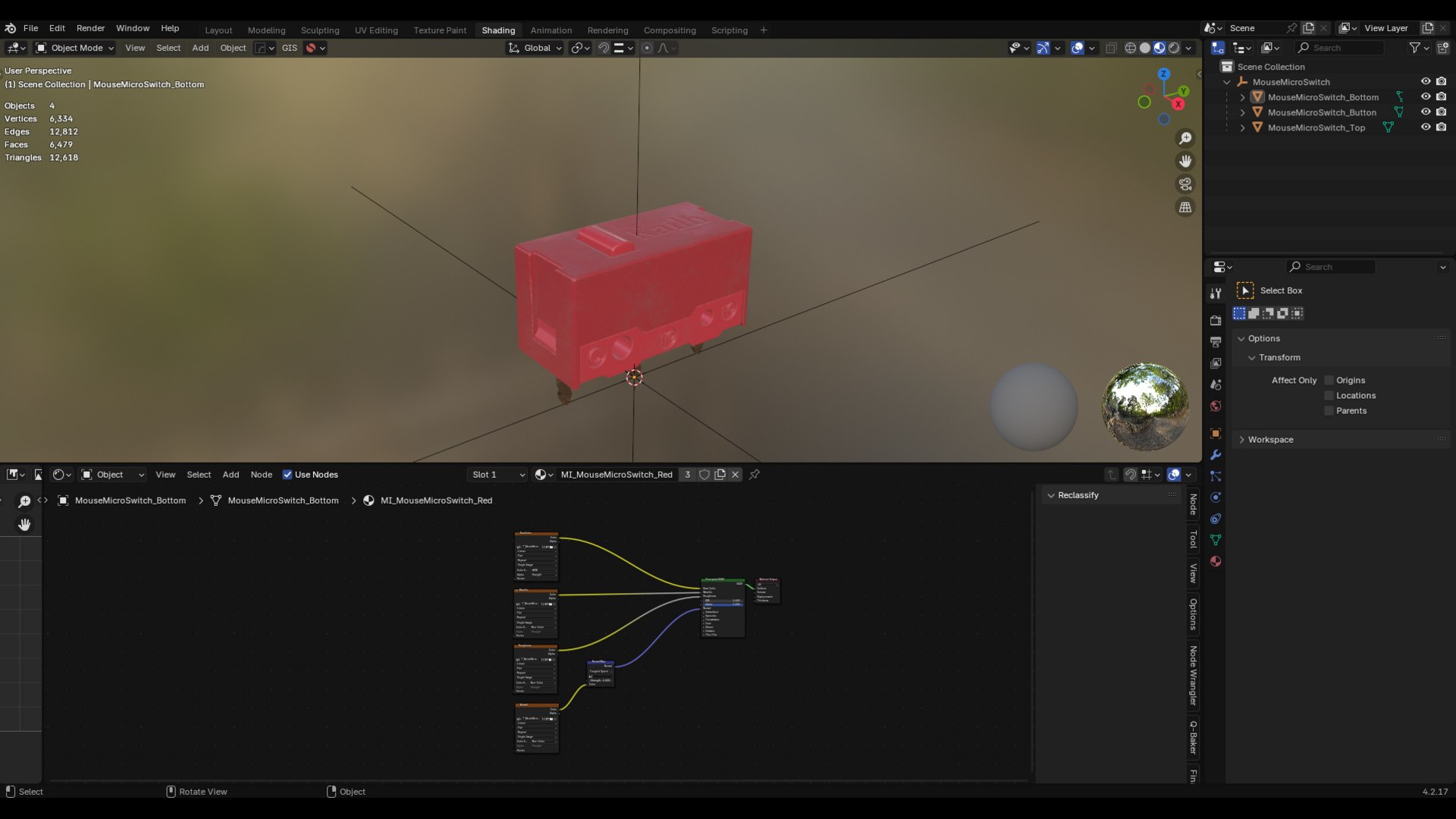The height and width of the screenshot is (819, 1456).
Task: Switch to the UV Editing workspace tab
Action: 376,30
